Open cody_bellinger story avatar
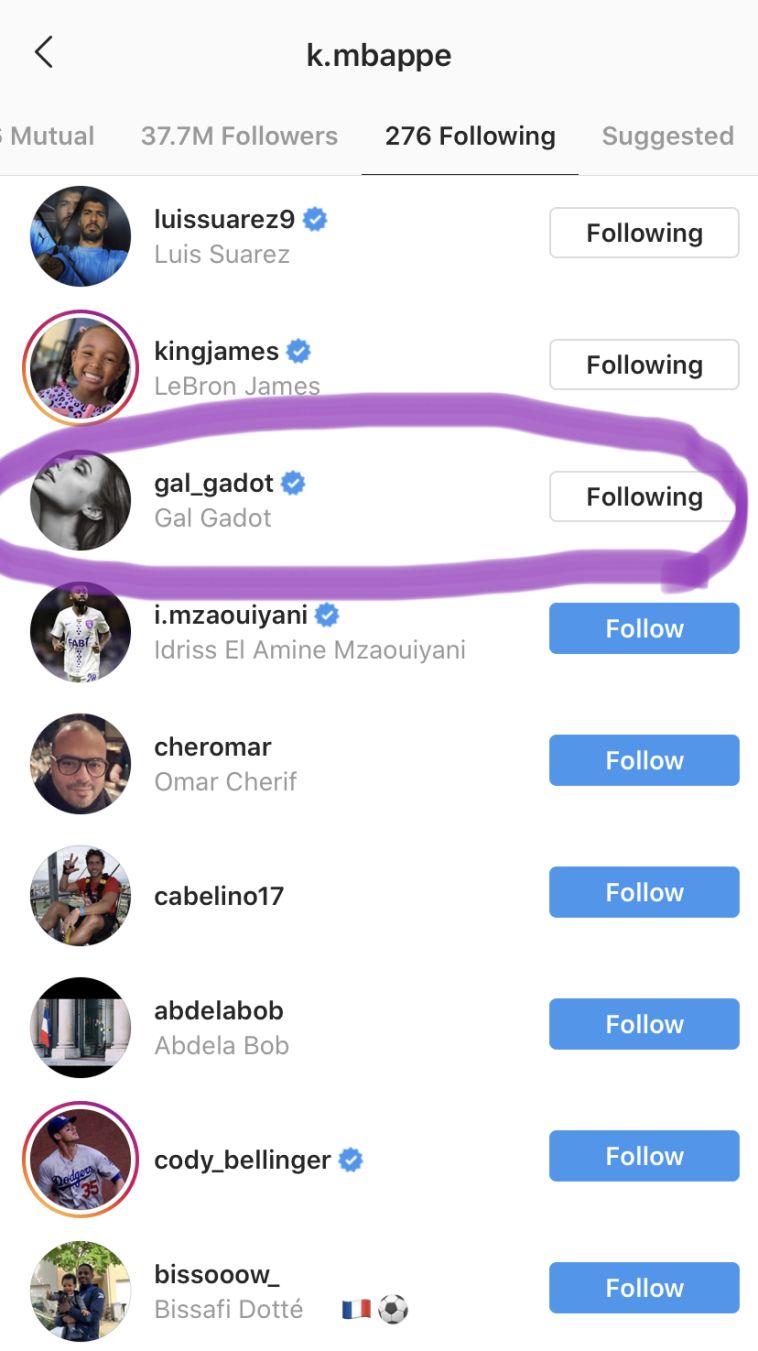Viewport: 758px width, 1351px height. click(x=80, y=1160)
